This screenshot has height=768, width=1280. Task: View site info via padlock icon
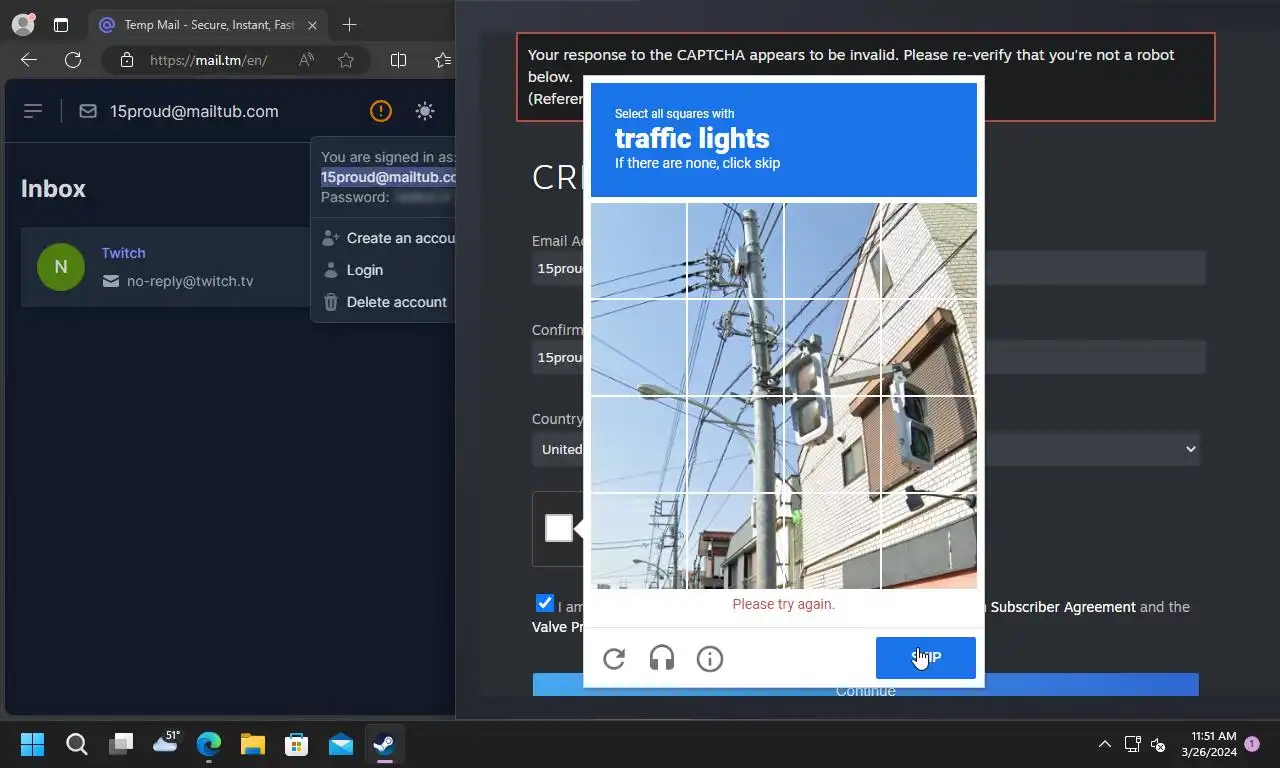click(x=126, y=60)
